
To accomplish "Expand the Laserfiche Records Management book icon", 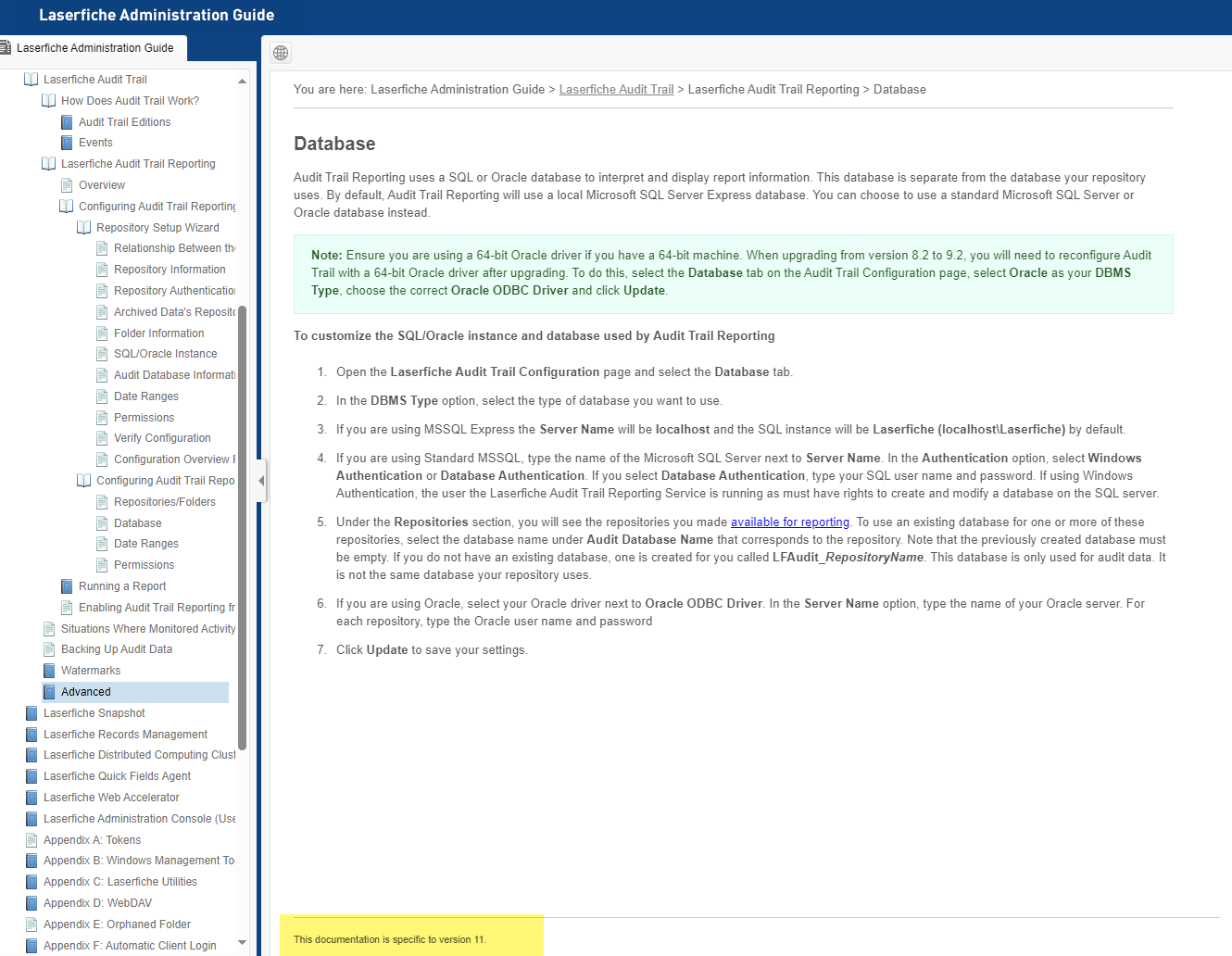I will click(x=31, y=735).
